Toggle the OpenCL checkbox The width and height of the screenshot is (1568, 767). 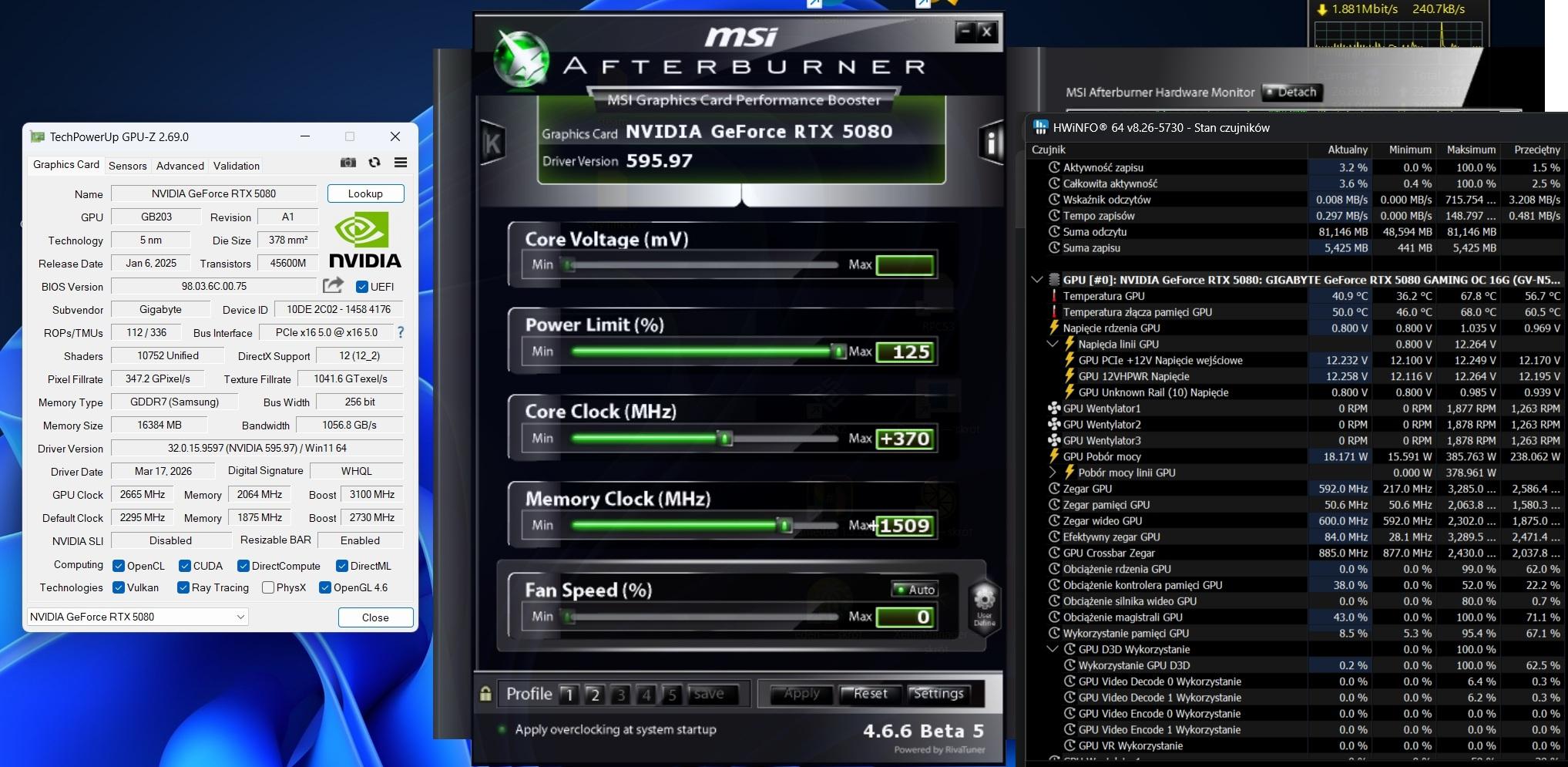(119, 566)
